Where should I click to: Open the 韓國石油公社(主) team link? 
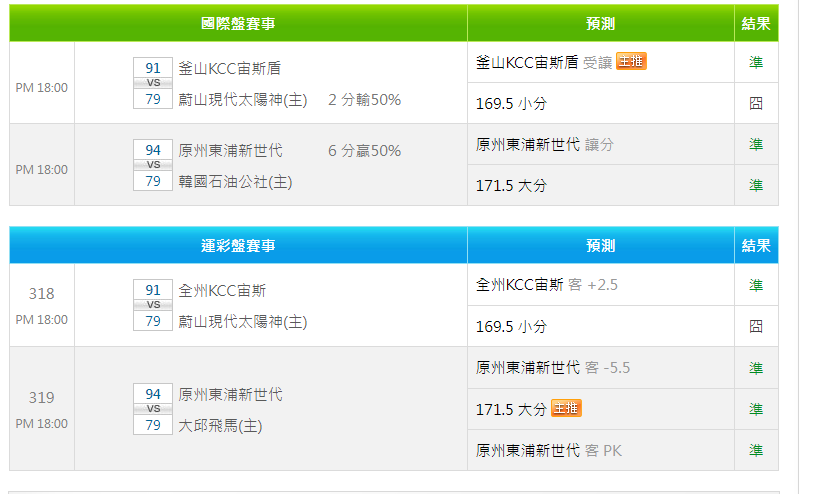(x=235, y=181)
